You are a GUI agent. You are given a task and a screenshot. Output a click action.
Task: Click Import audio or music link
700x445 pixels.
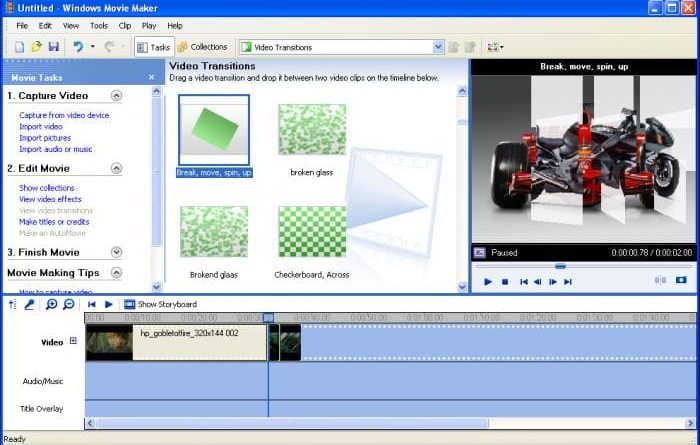coord(55,149)
